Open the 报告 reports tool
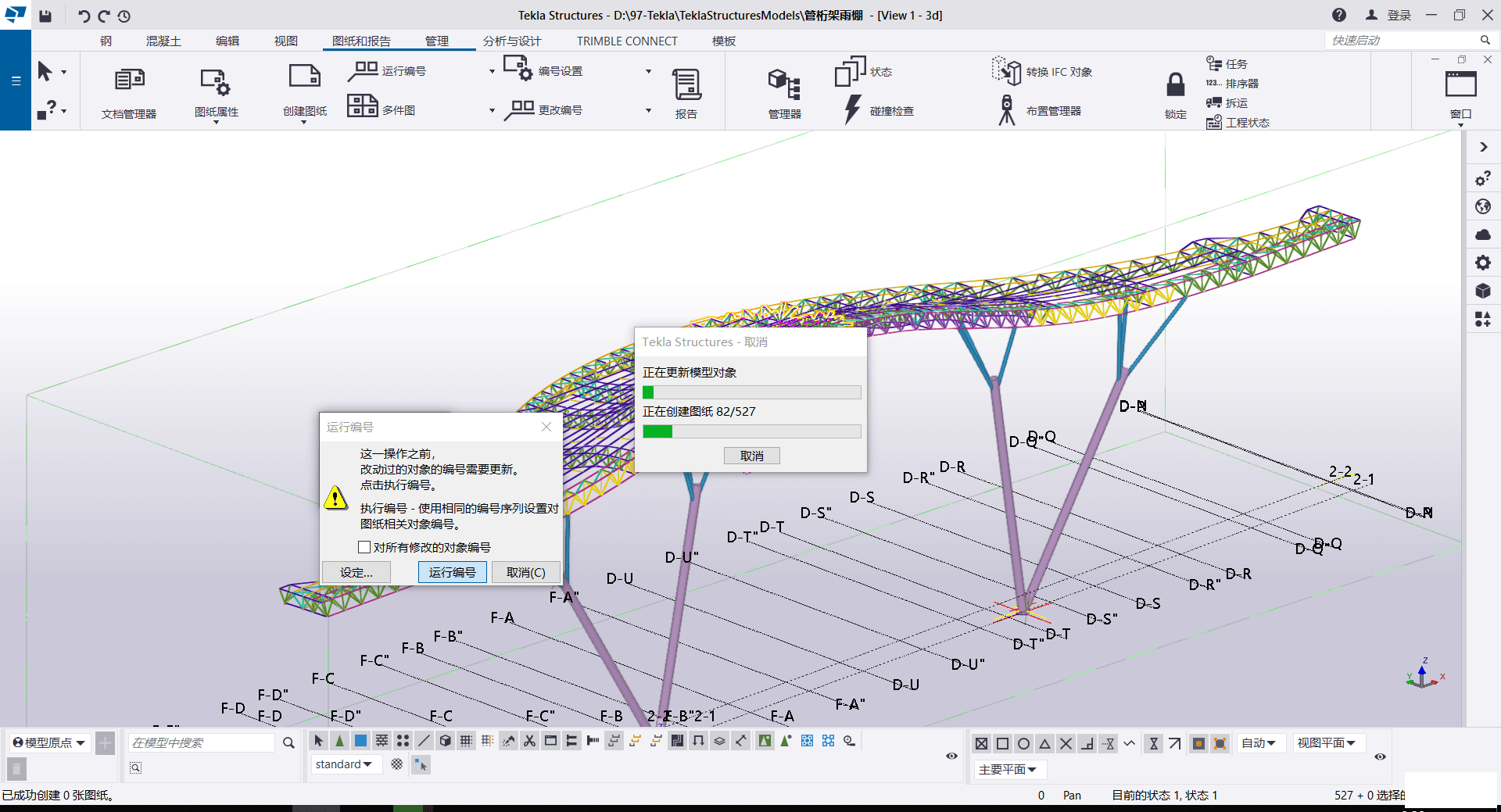This screenshot has height=812, width=1501. pos(686,92)
